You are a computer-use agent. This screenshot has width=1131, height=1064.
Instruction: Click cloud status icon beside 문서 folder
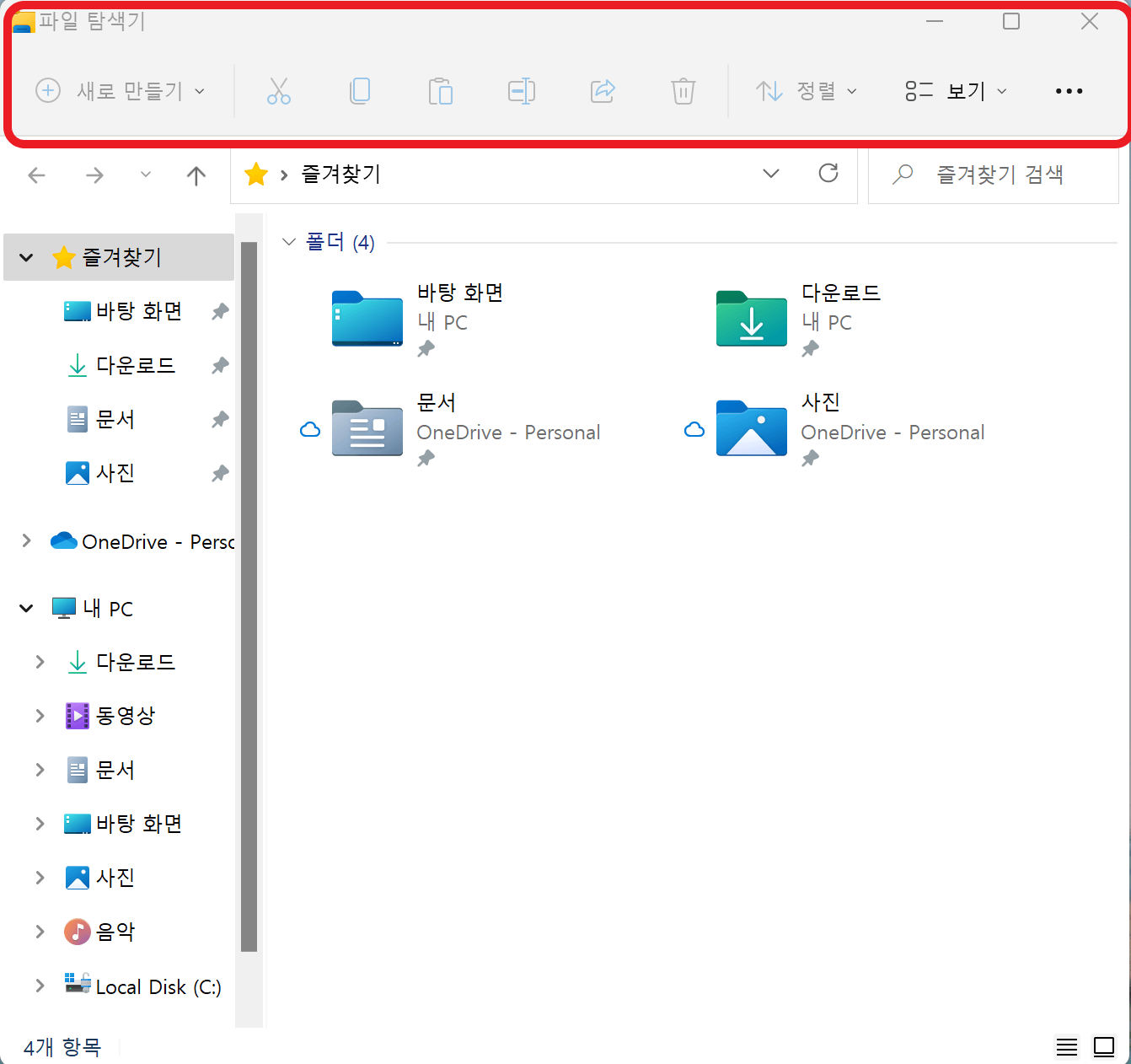coord(310,430)
